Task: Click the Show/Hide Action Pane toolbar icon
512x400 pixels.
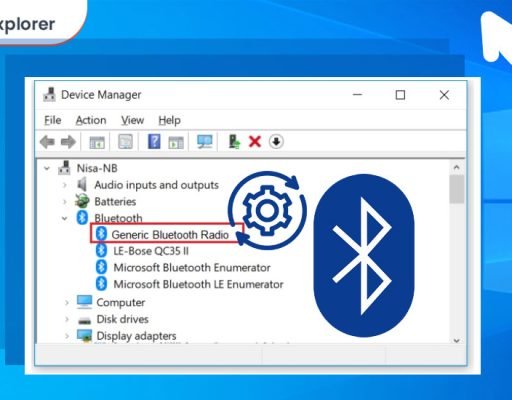Action: (x=176, y=142)
